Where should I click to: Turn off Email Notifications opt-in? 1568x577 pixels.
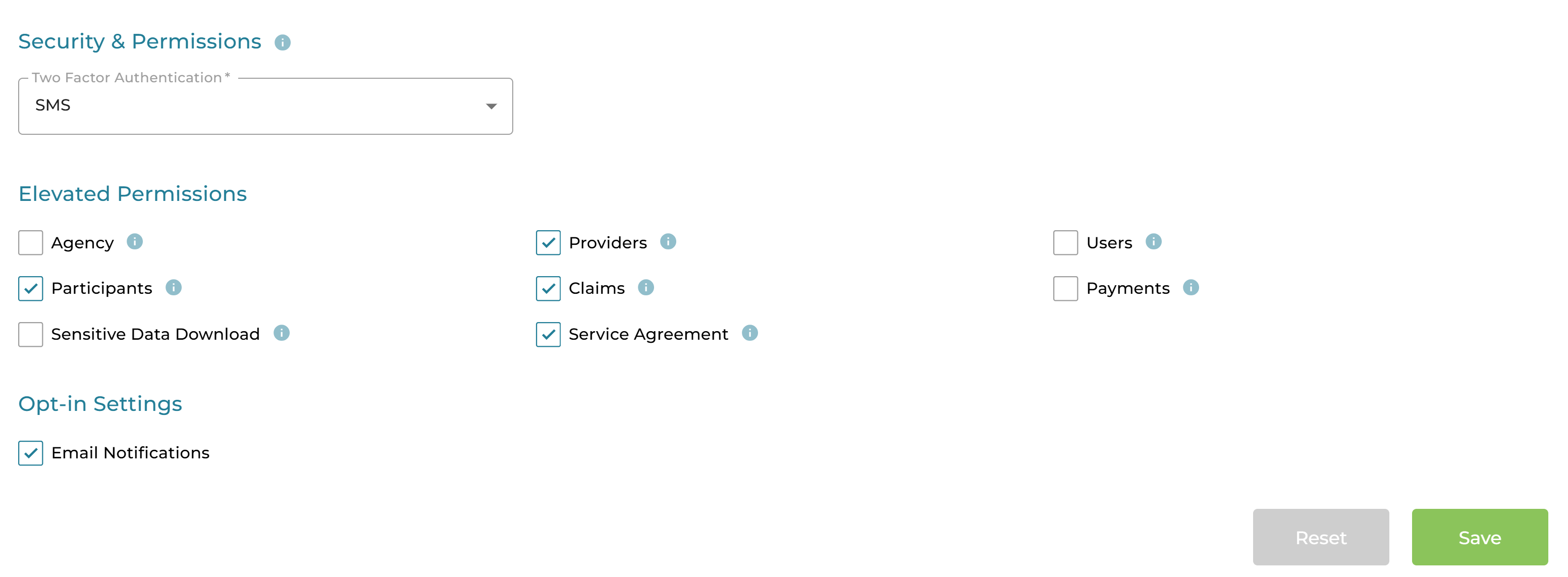[x=31, y=453]
